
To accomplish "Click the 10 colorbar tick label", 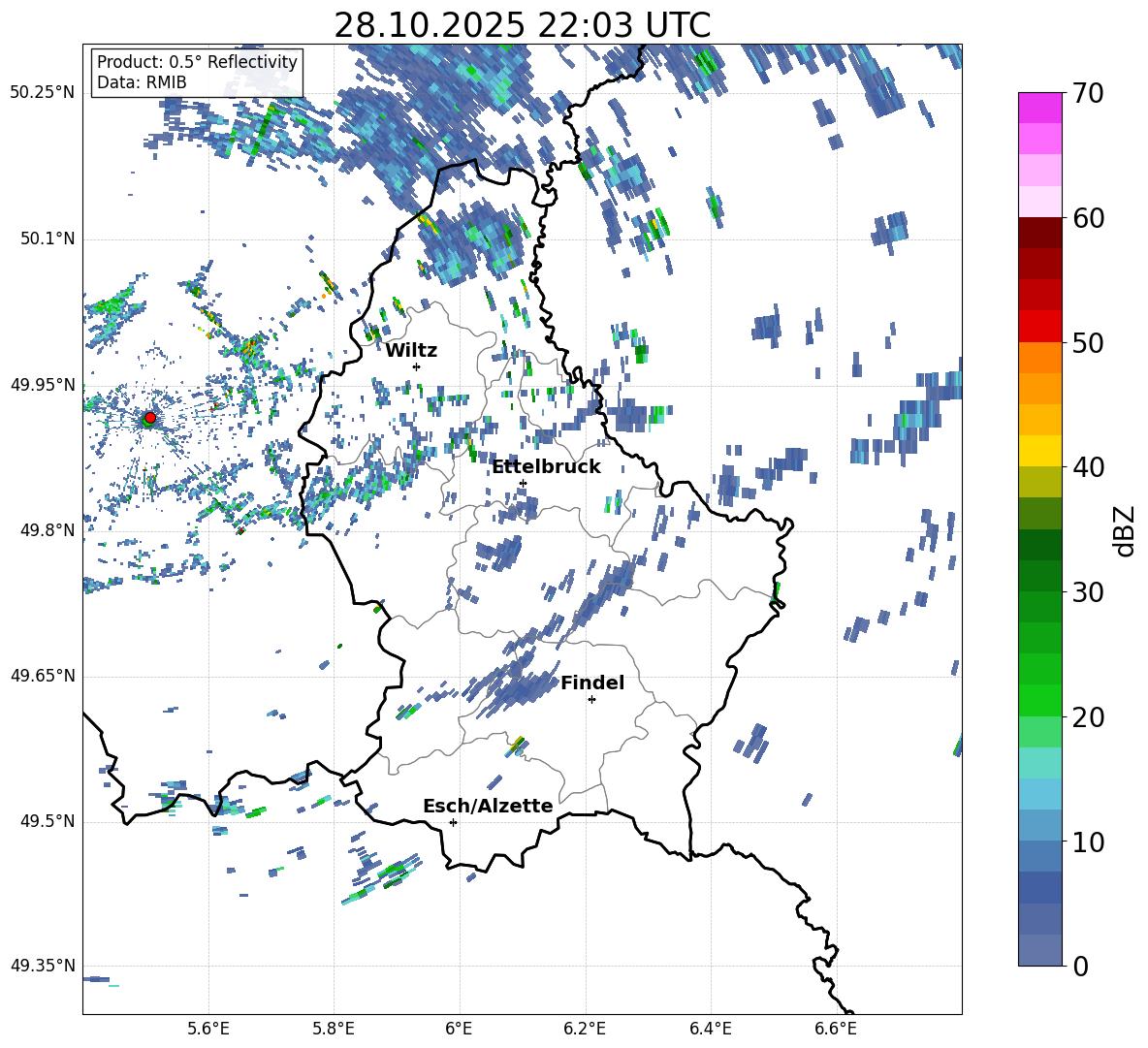I will (1088, 842).
